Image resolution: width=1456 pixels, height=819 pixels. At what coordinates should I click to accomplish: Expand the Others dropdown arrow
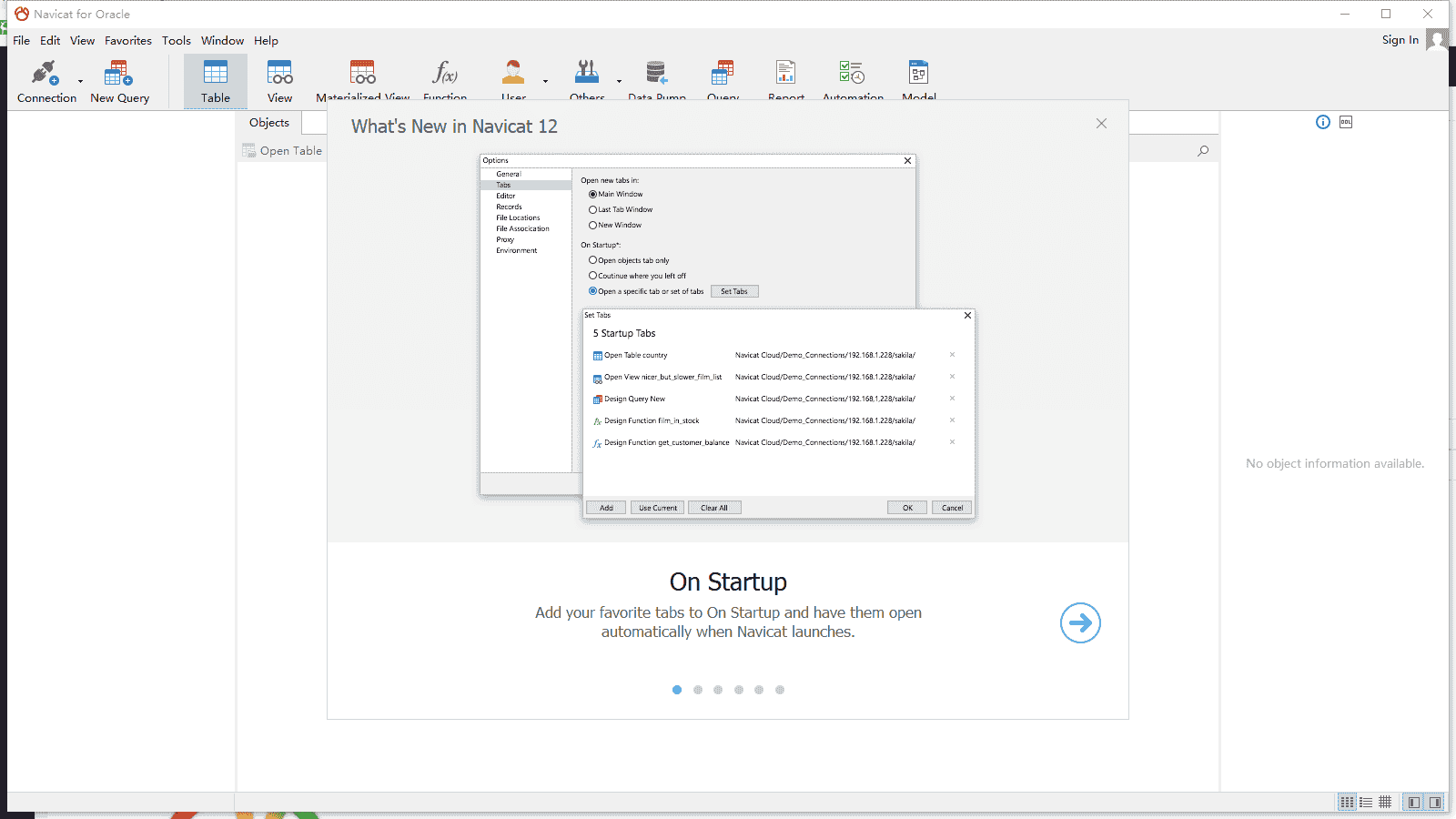pos(619,82)
